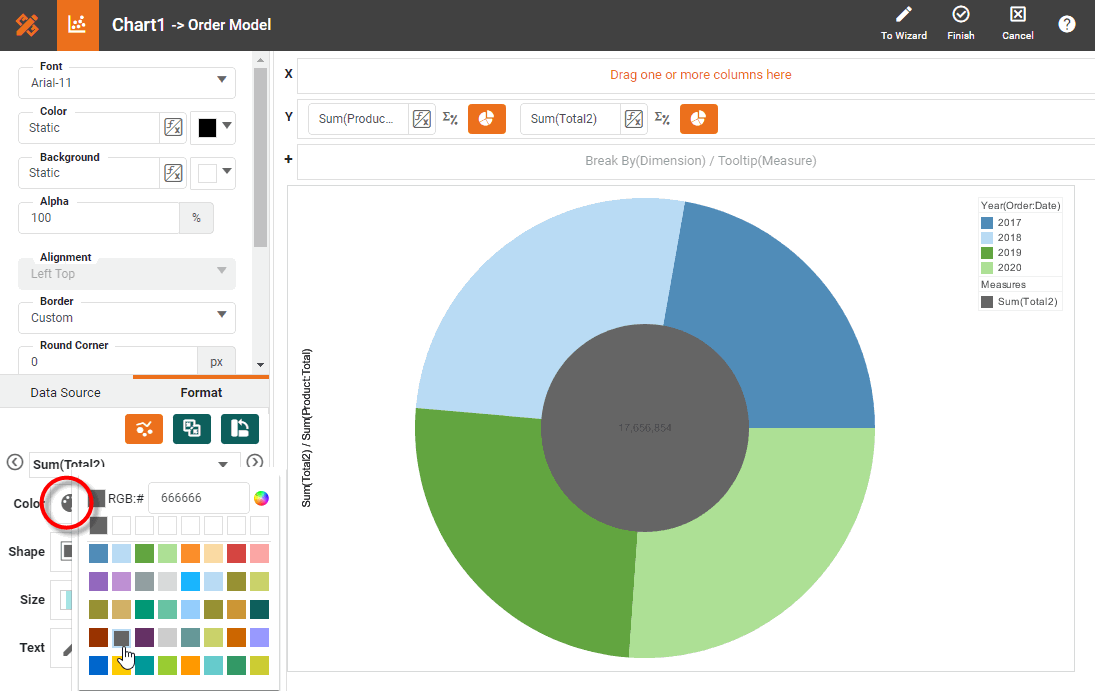Go to previous measure with left arrow

click(14, 462)
